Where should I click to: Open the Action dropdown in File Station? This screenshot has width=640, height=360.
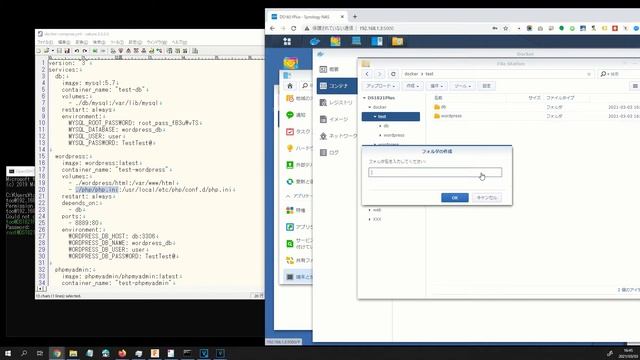coord(437,86)
